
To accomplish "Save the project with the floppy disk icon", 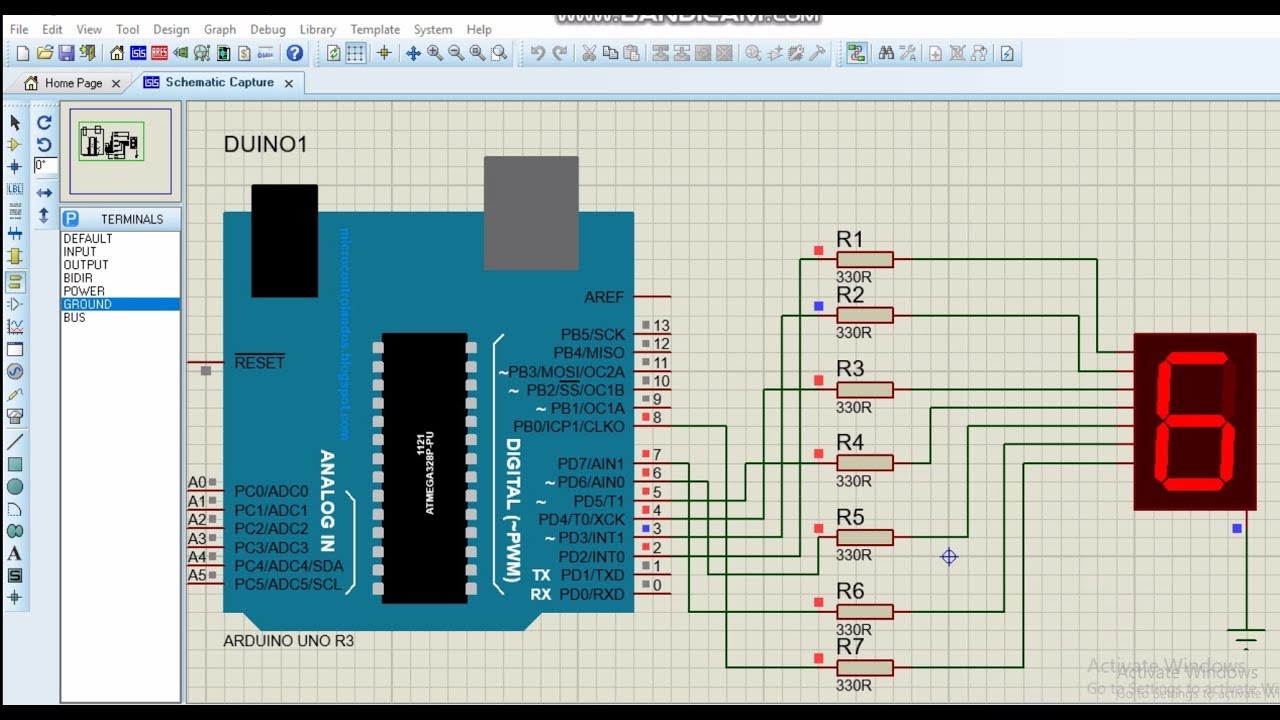I will (66, 53).
